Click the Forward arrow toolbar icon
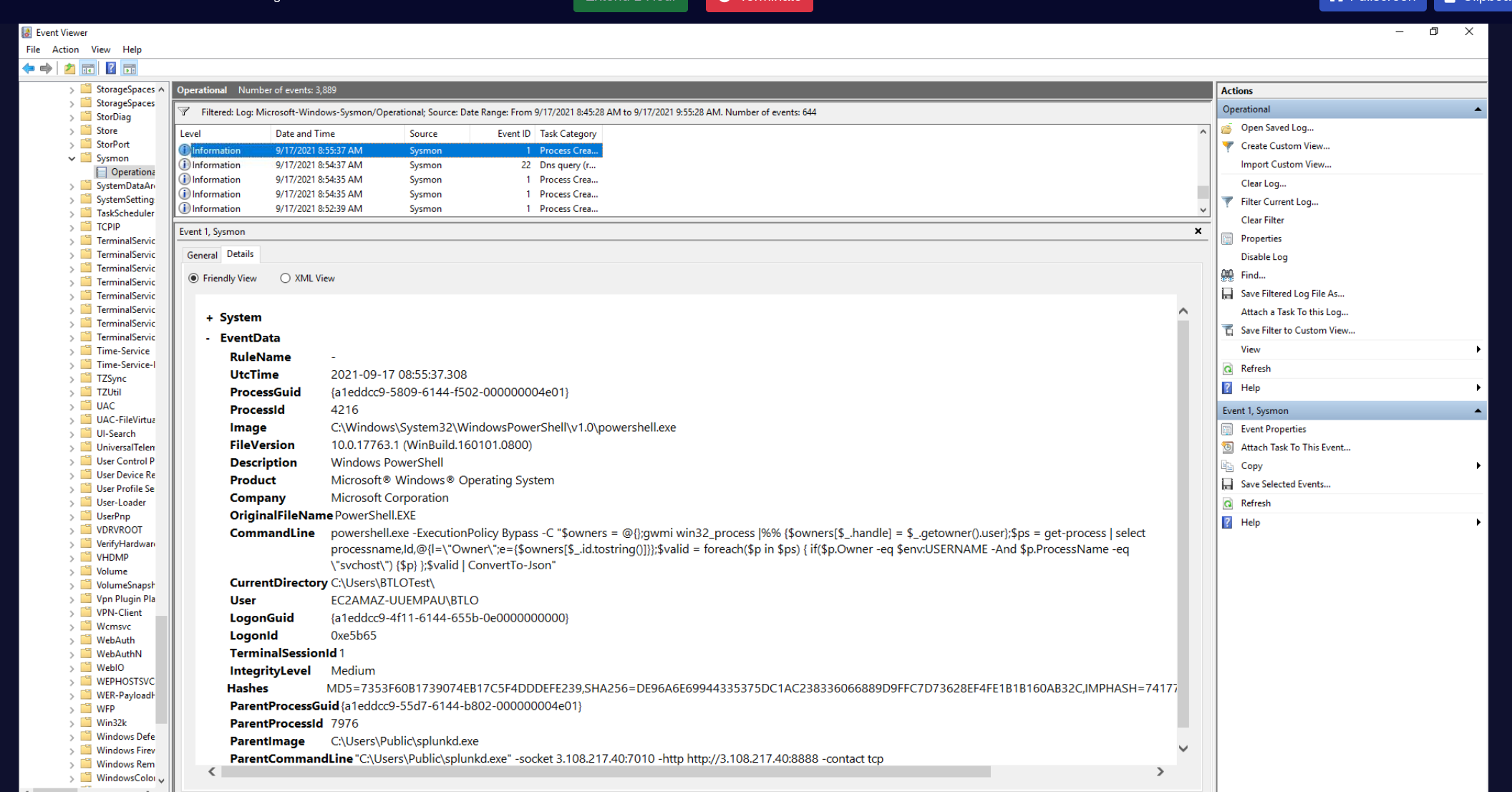 coord(47,69)
